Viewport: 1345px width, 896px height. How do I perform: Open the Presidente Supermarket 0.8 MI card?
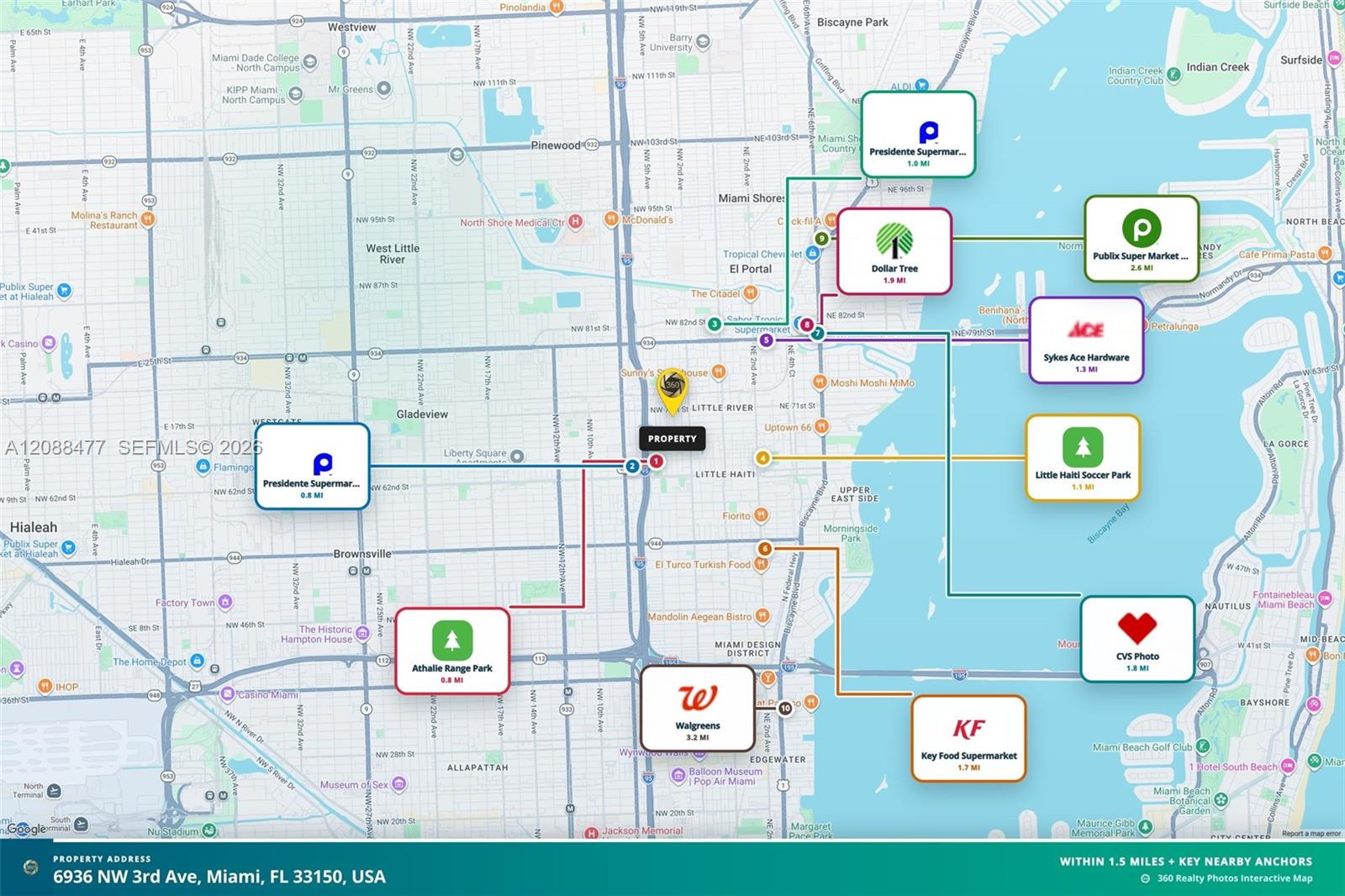(312, 466)
